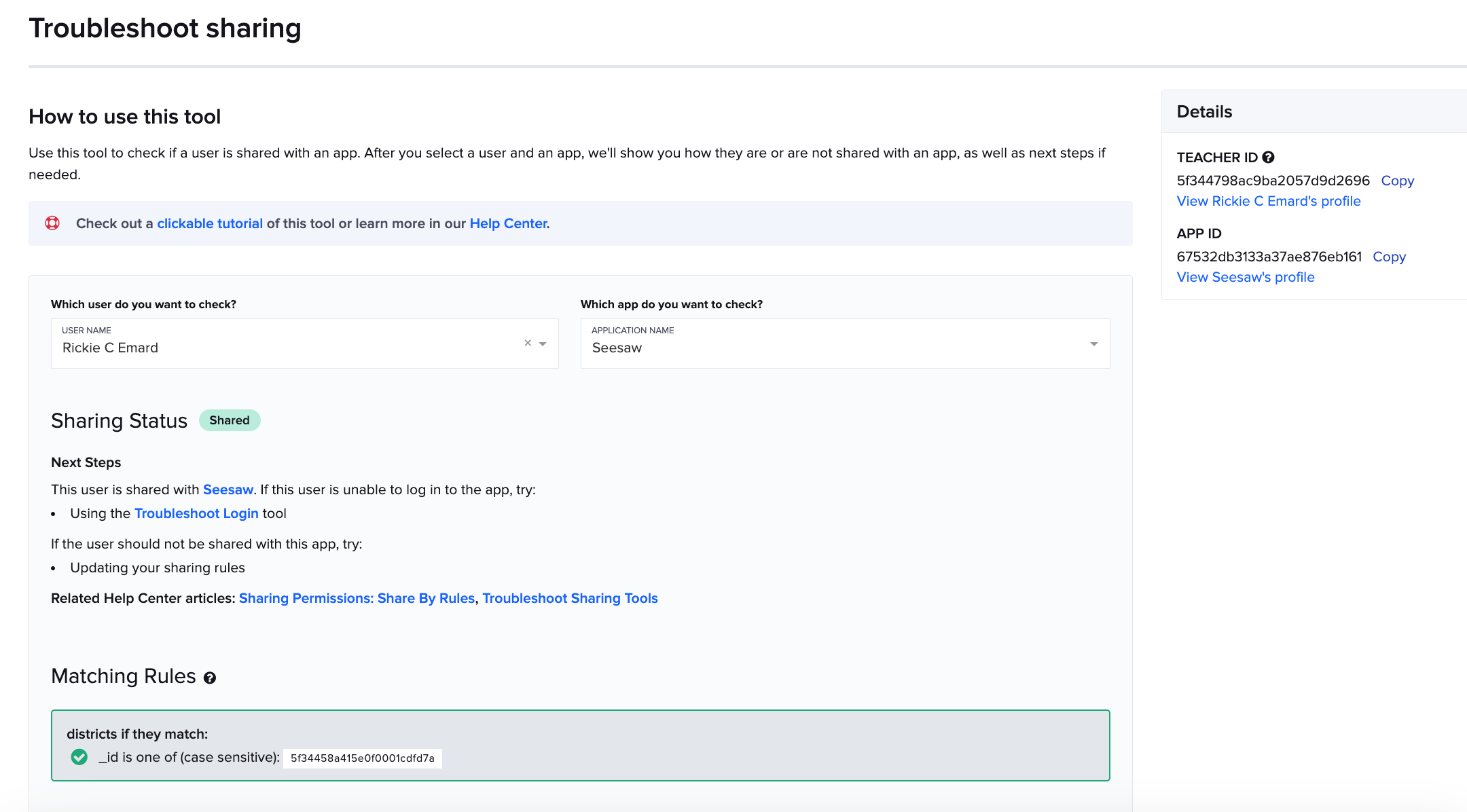Click the Matching Rules heading
Viewport: 1467px width, 812px height.
pyautogui.click(x=124, y=676)
